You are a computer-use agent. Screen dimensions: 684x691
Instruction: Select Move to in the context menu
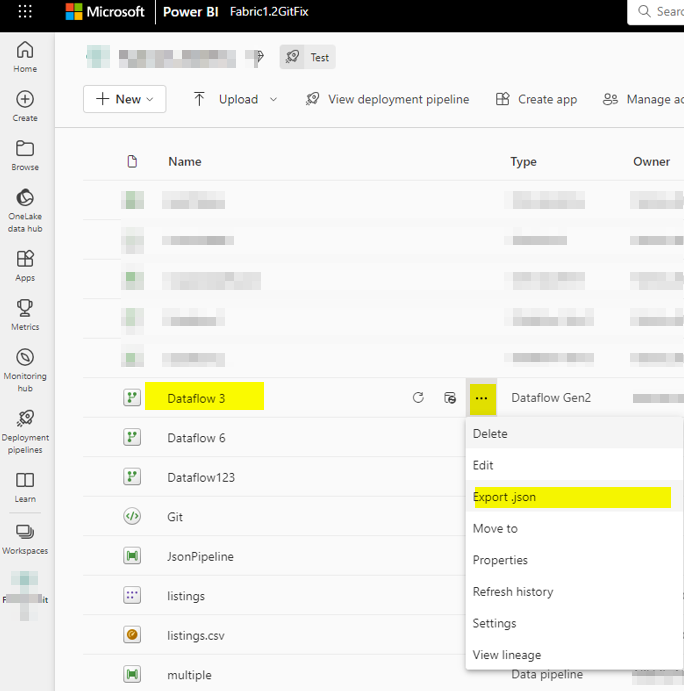(574, 528)
